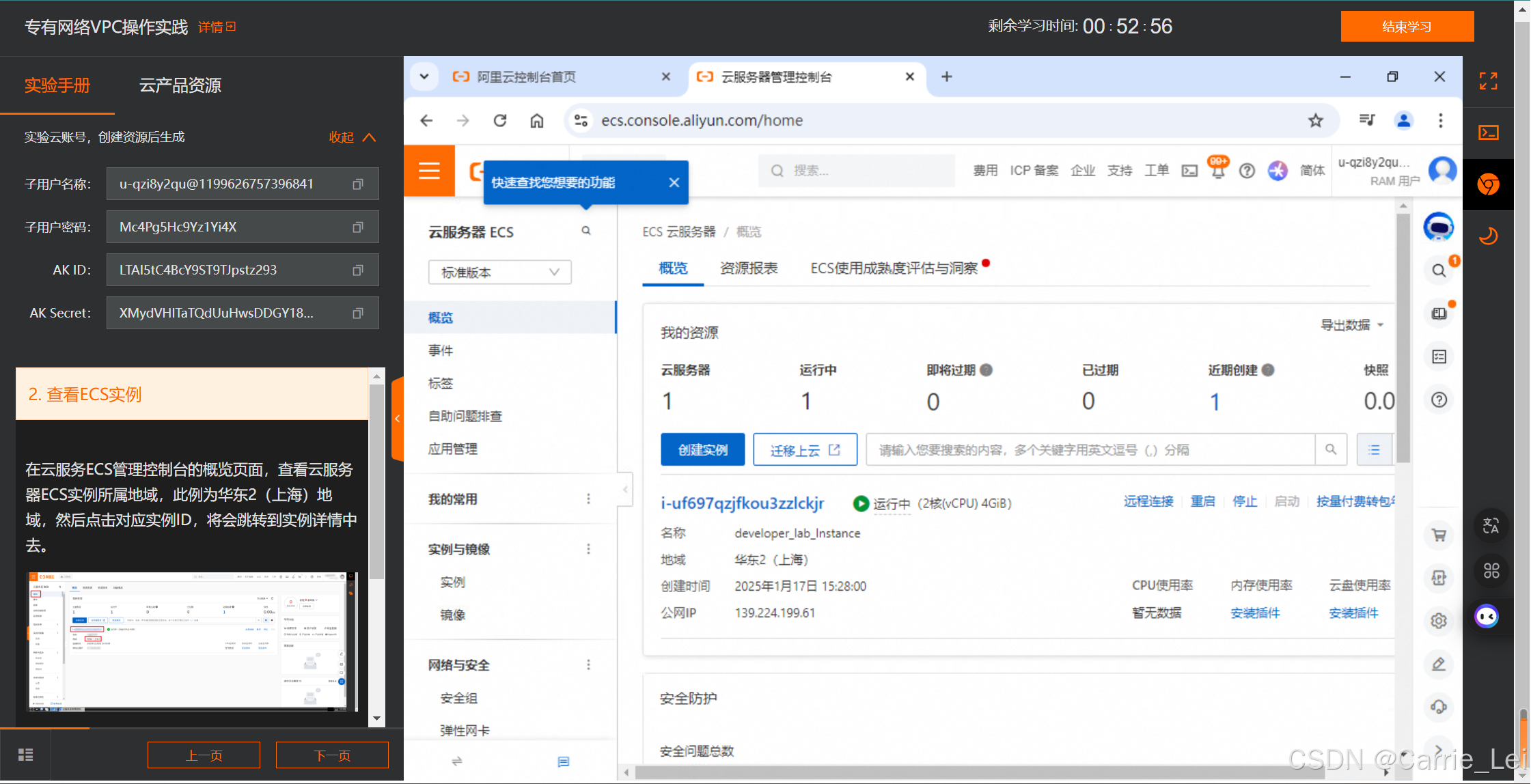Select 事件 in the left navigation
Viewport: 1531px width, 784px height.
point(441,350)
